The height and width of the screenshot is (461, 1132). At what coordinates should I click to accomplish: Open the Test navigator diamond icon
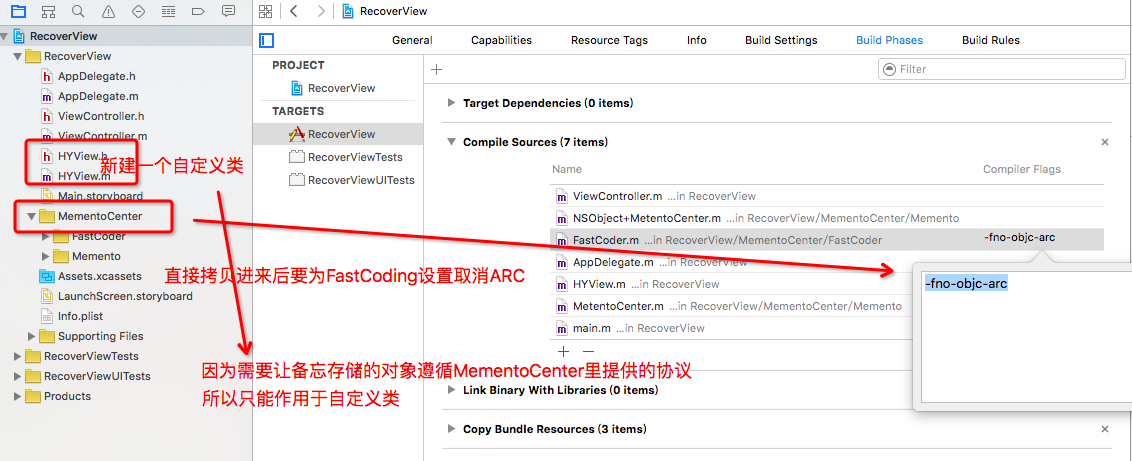pos(139,11)
